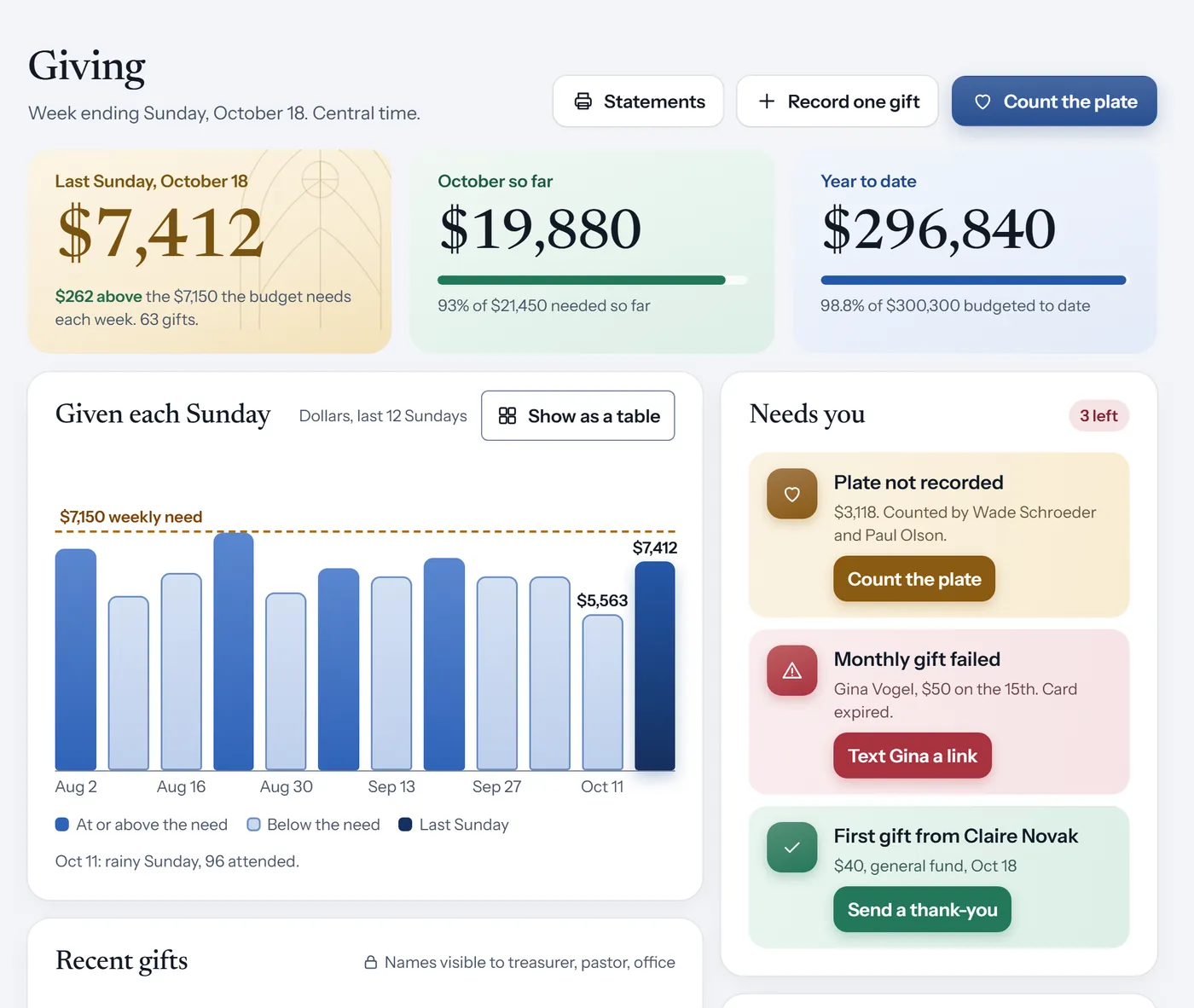This screenshot has height=1008, width=1194.
Task: Click the Names visible to treasurer note
Action: coord(530,962)
